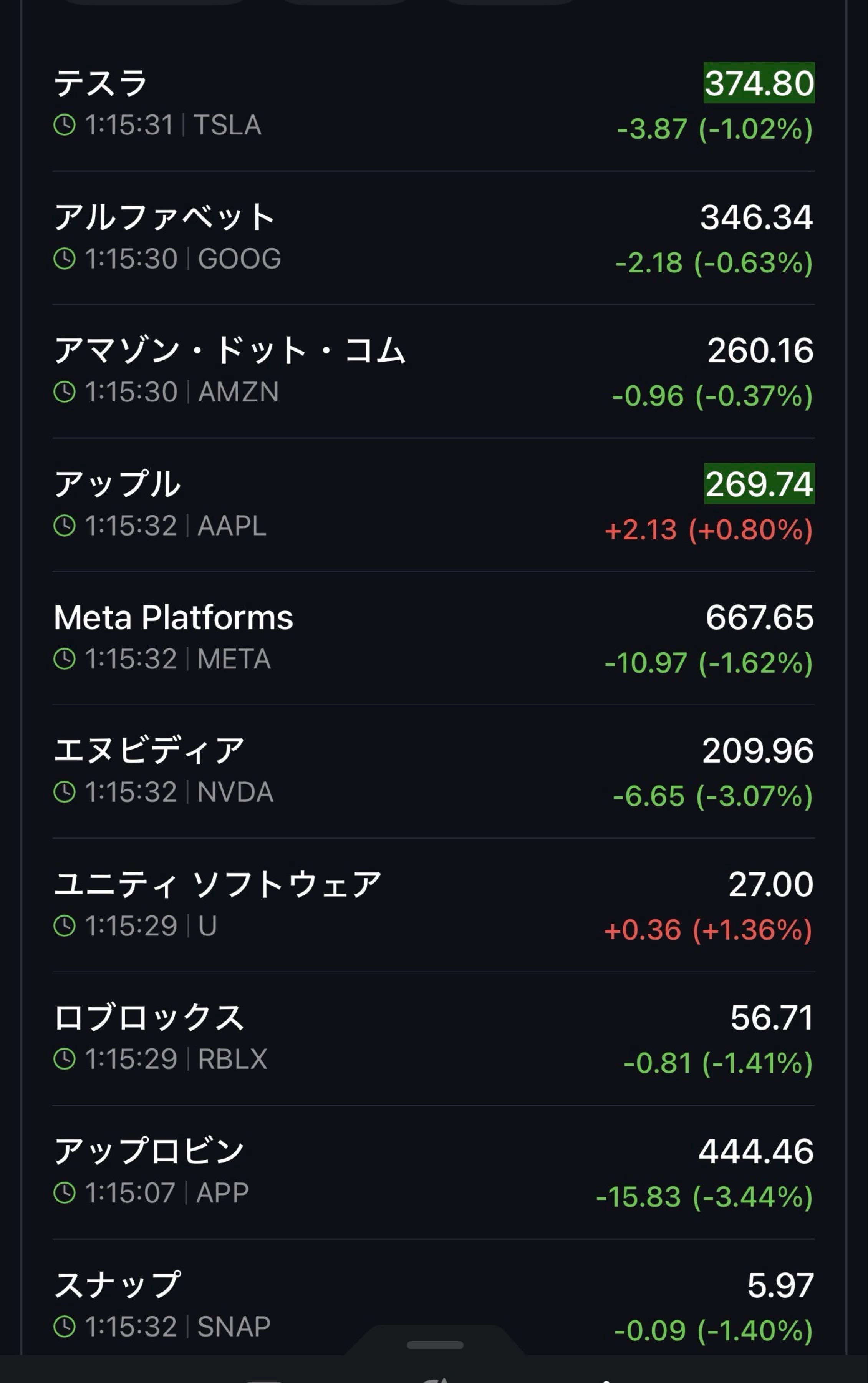Tap the clock icon in the AMZN row
The height and width of the screenshot is (1383, 868).
click(64, 392)
